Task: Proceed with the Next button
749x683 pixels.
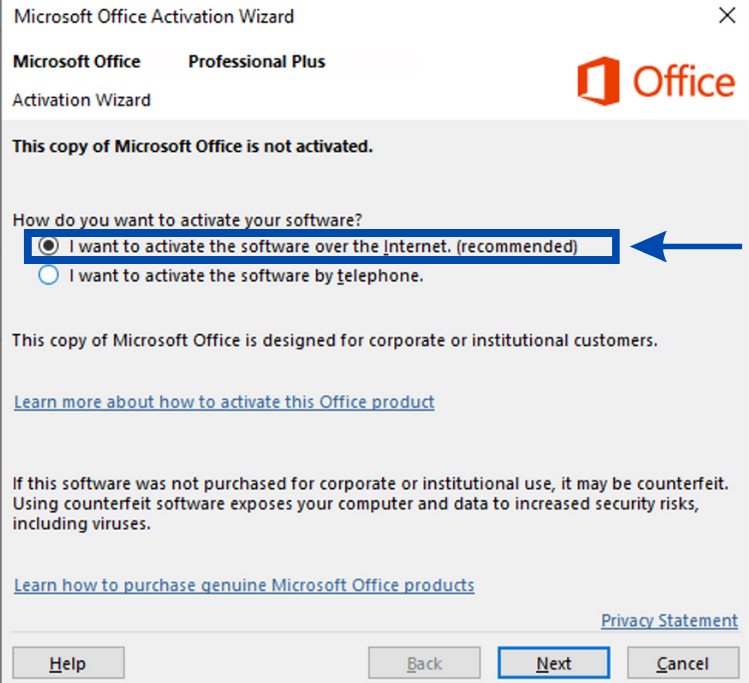Action: click(553, 663)
